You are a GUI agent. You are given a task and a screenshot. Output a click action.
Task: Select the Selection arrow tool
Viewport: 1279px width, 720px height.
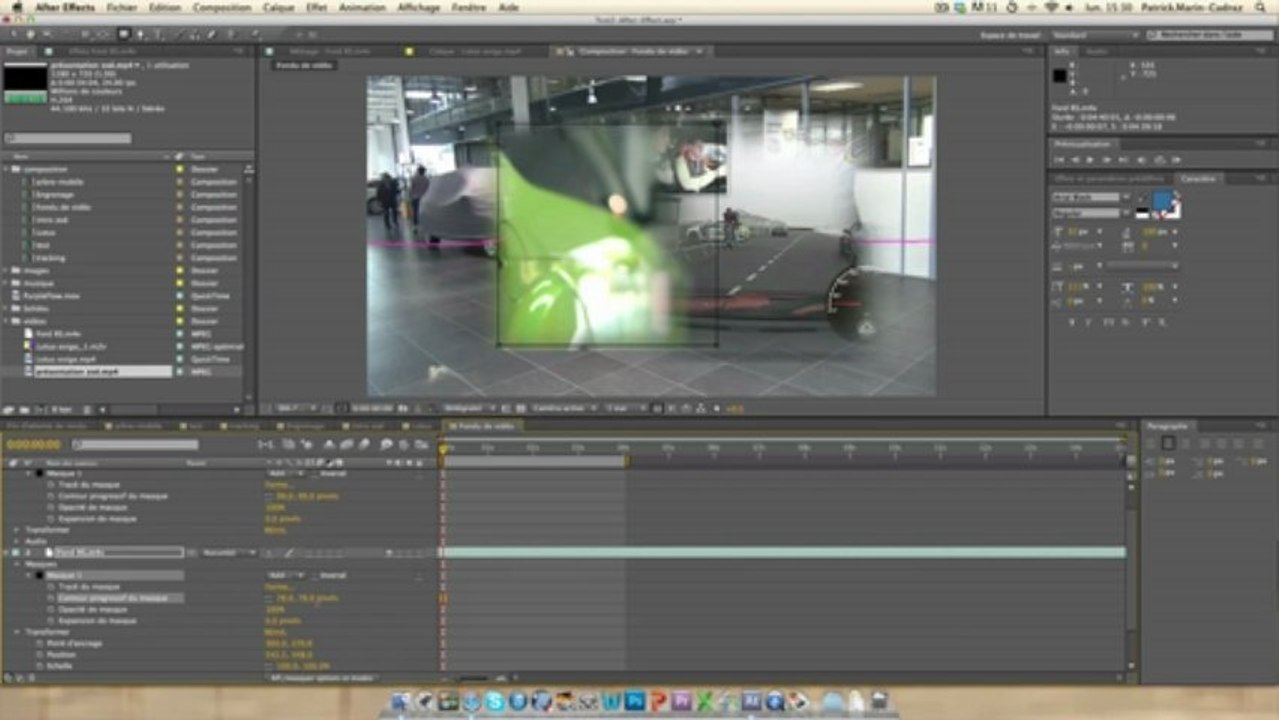[12, 34]
